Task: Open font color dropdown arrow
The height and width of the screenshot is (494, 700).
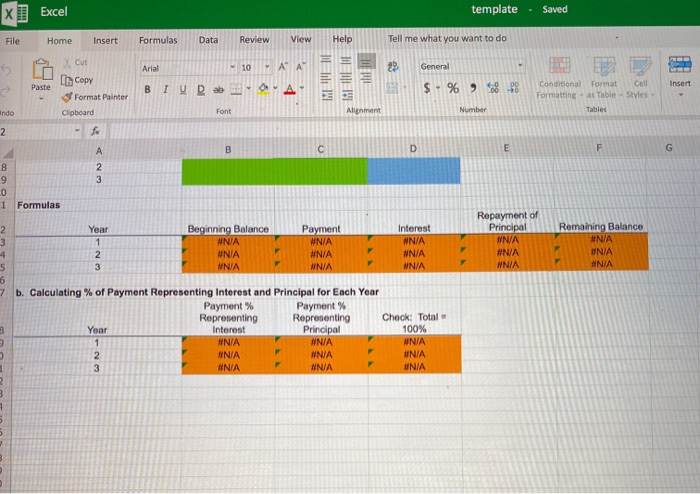Action: coord(302,88)
